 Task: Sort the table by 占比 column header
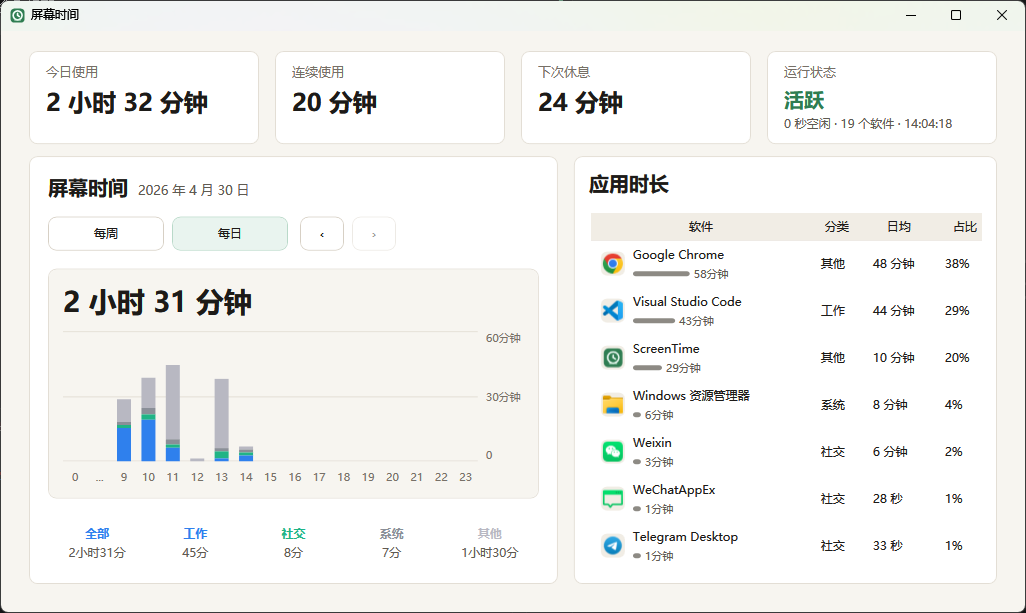(x=964, y=227)
